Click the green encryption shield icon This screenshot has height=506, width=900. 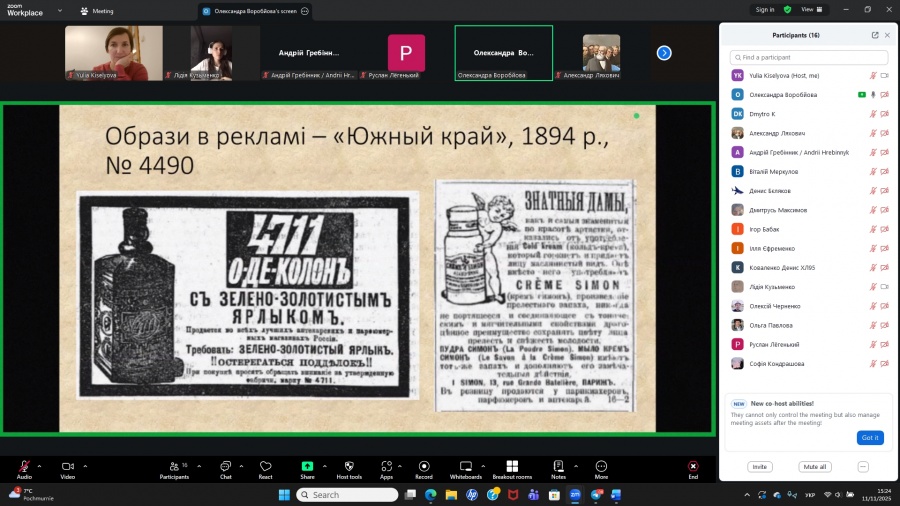788,9
